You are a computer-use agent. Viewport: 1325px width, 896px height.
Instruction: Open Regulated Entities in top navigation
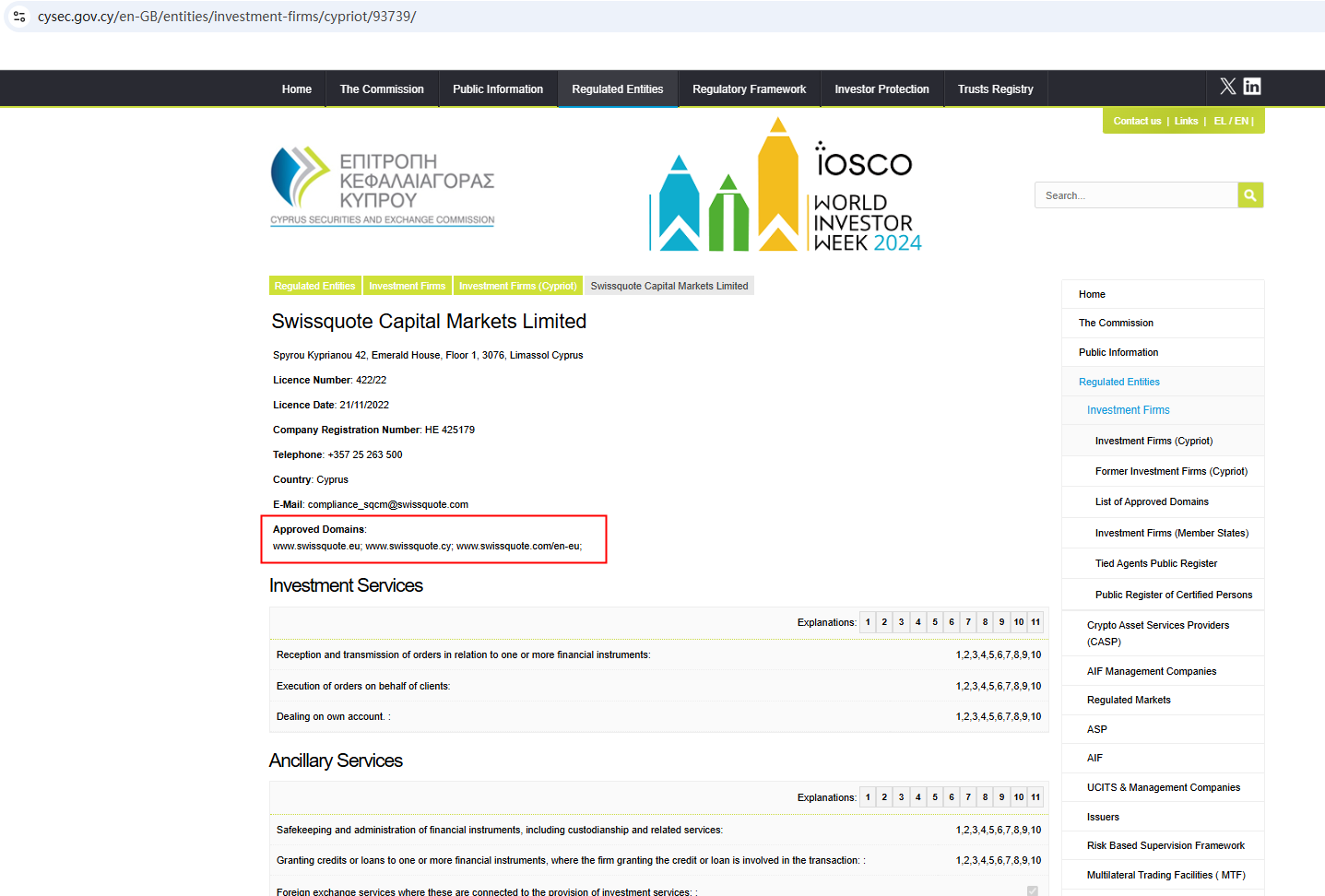click(x=617, y=89)
